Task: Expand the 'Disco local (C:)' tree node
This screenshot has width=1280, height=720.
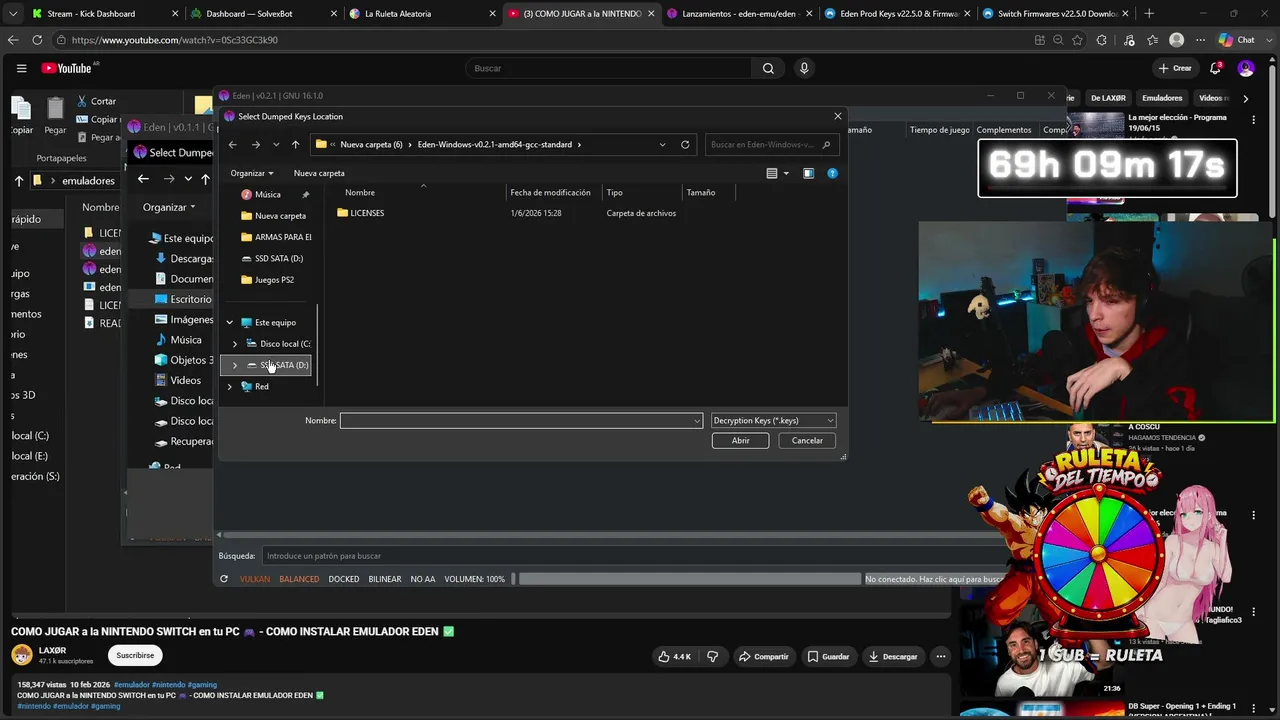Action: pos(235,344)
